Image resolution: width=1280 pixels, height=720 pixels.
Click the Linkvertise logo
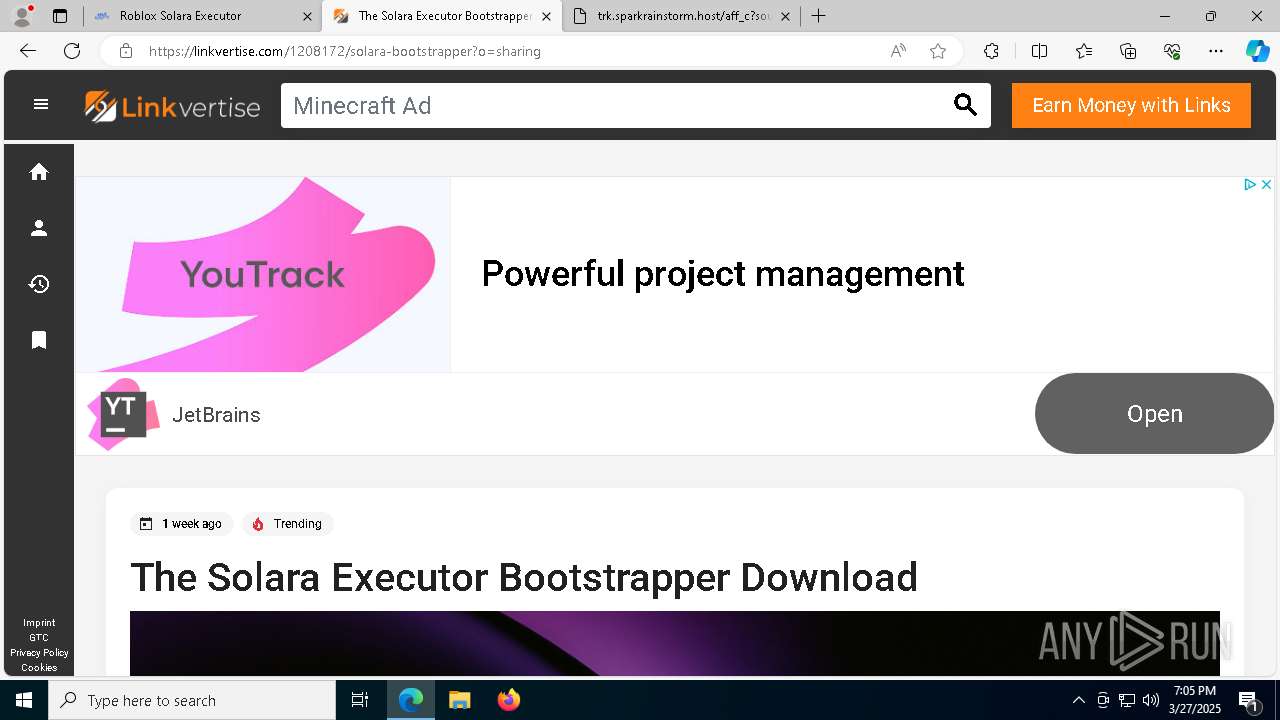click(172, 106)
